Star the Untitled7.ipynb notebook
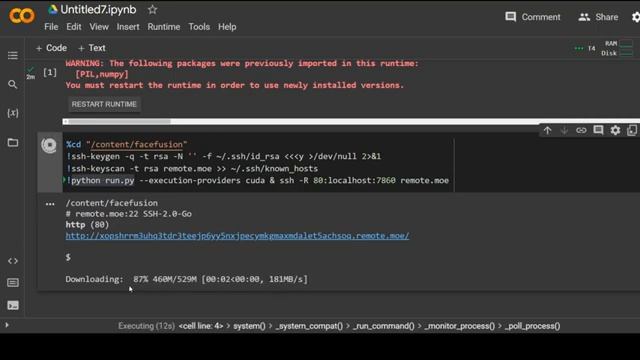Image resolution: width=640 pixels, height=360 pixels. pos(152,9)
